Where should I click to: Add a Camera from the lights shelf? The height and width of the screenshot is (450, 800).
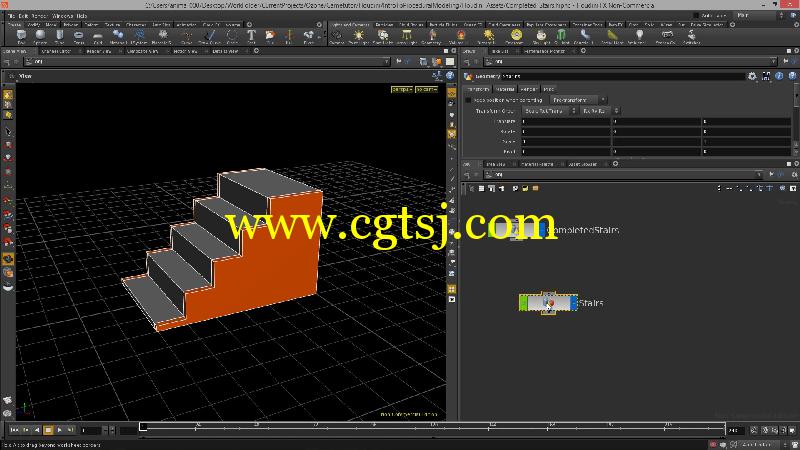tap(336, 36)
